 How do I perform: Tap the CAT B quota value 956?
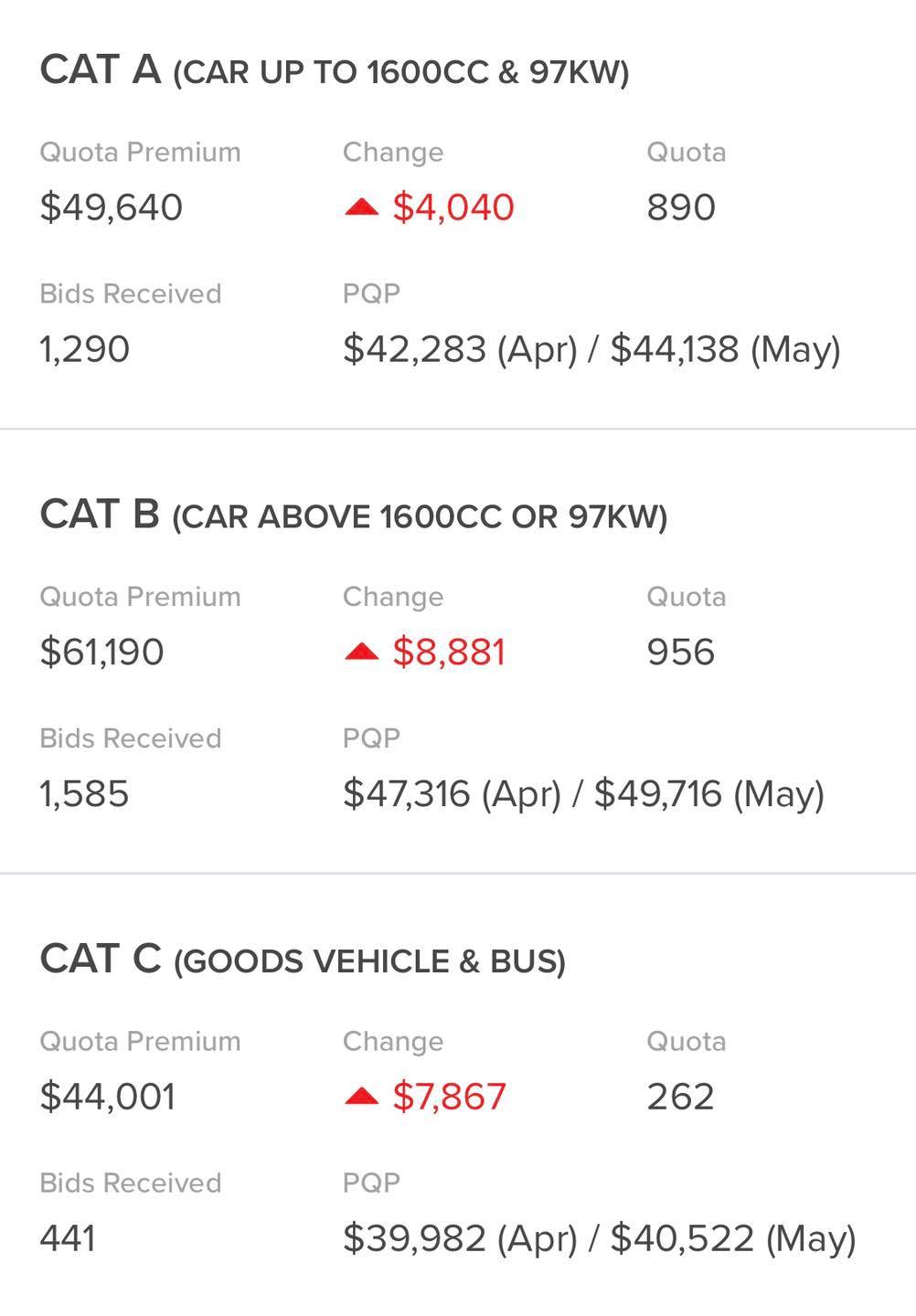click(x=681, y=653)
